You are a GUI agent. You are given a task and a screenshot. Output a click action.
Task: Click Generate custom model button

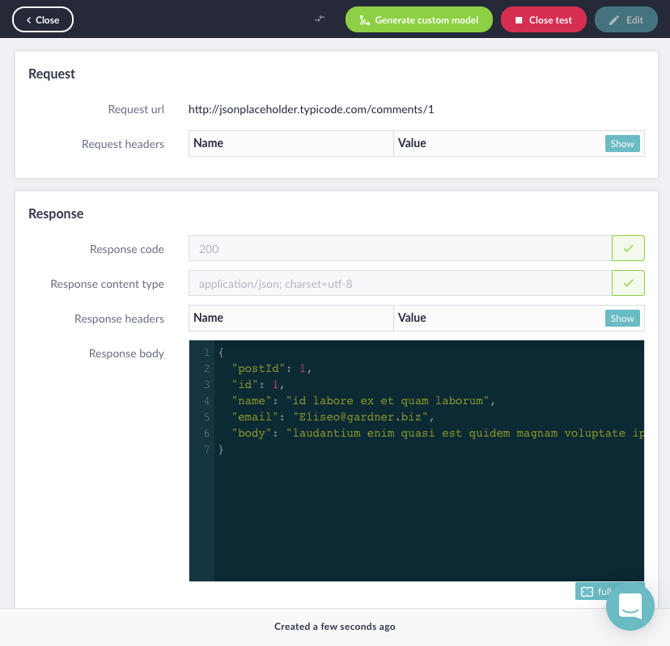coord(419,20)
